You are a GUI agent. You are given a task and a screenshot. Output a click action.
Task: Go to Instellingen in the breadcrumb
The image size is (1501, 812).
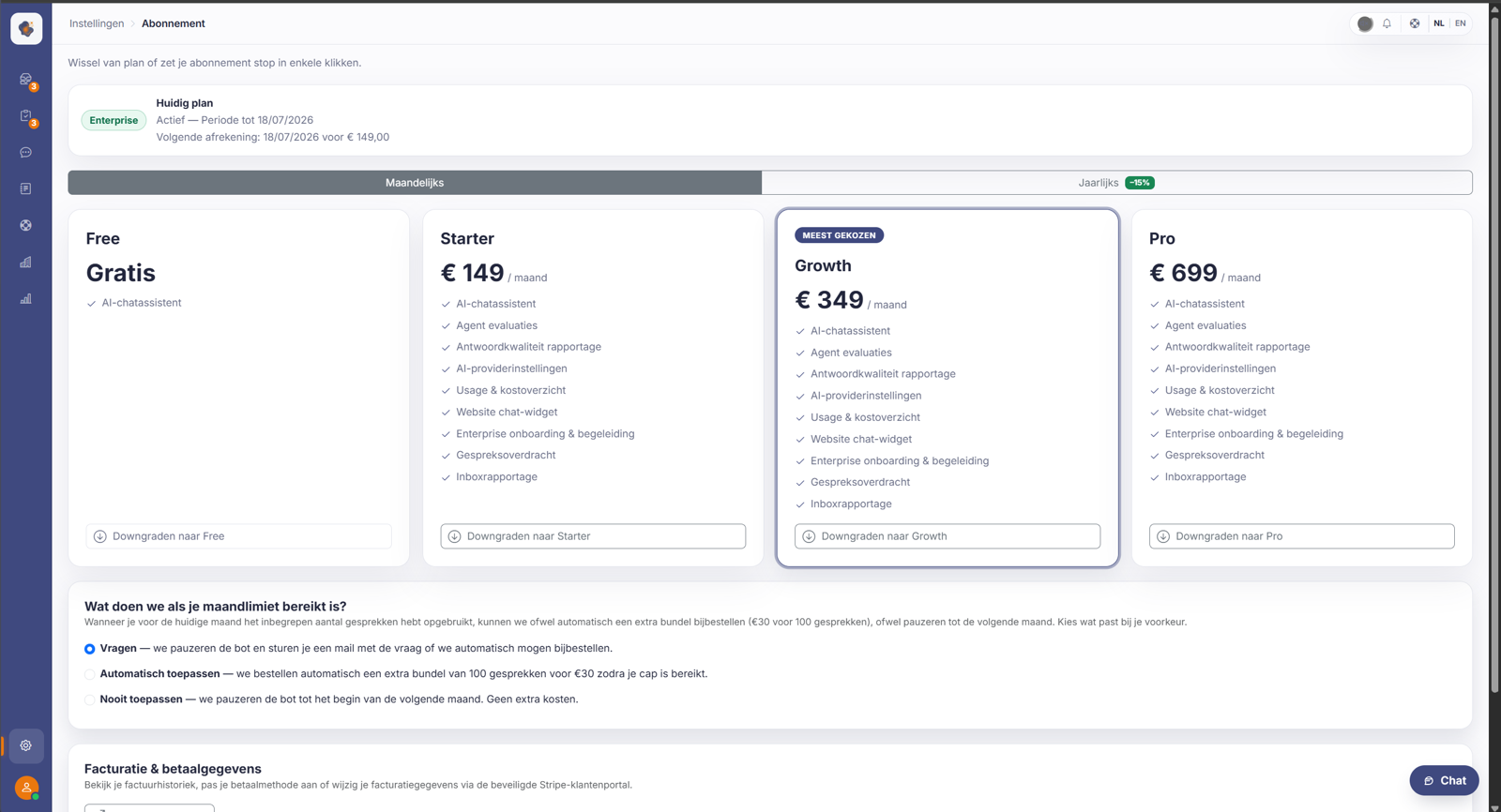click(x=97, y=23)
